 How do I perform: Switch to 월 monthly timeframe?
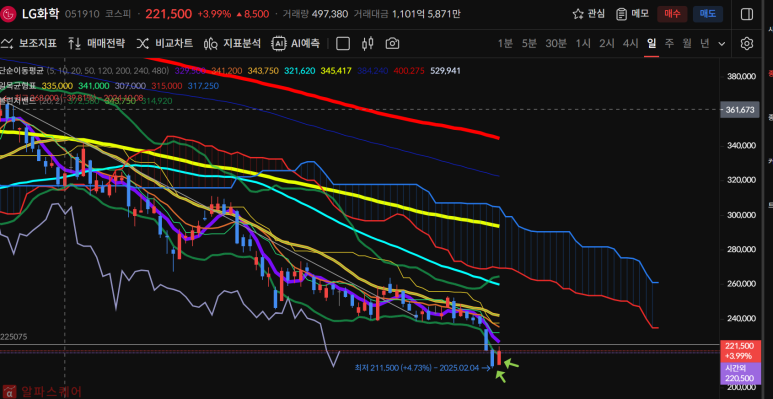pos(687,43)
